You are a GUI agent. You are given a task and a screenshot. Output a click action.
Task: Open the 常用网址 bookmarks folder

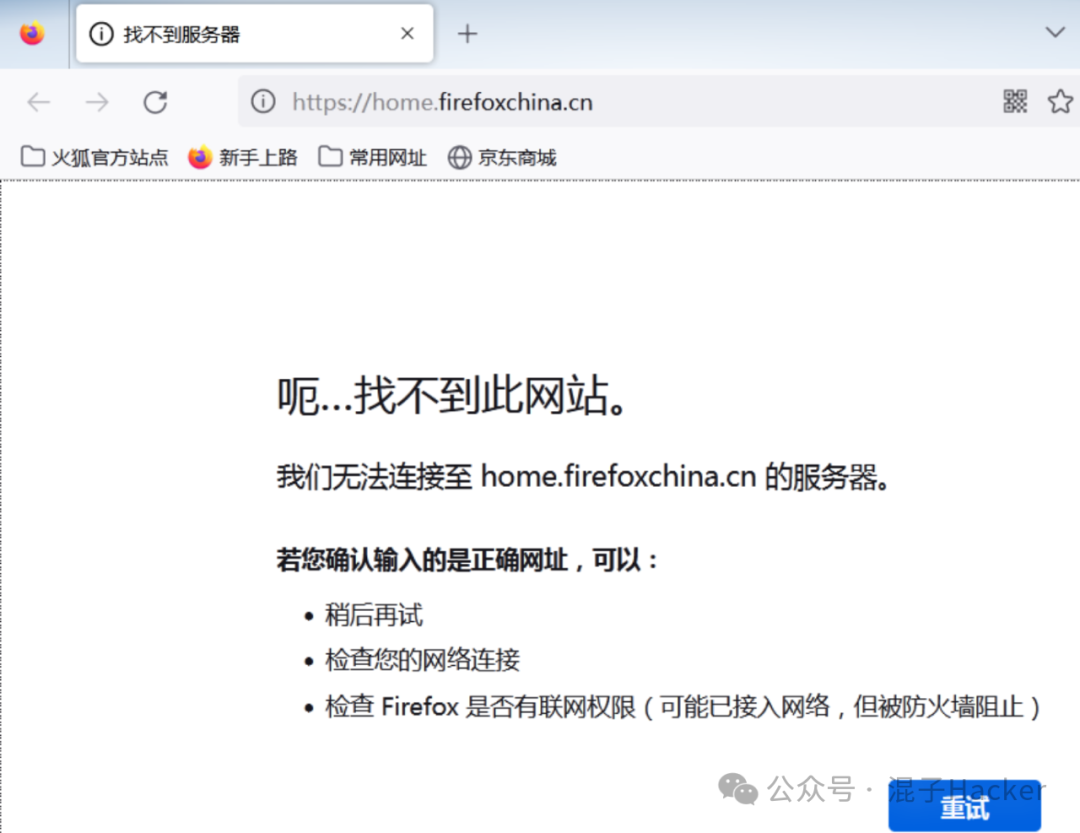373,157
